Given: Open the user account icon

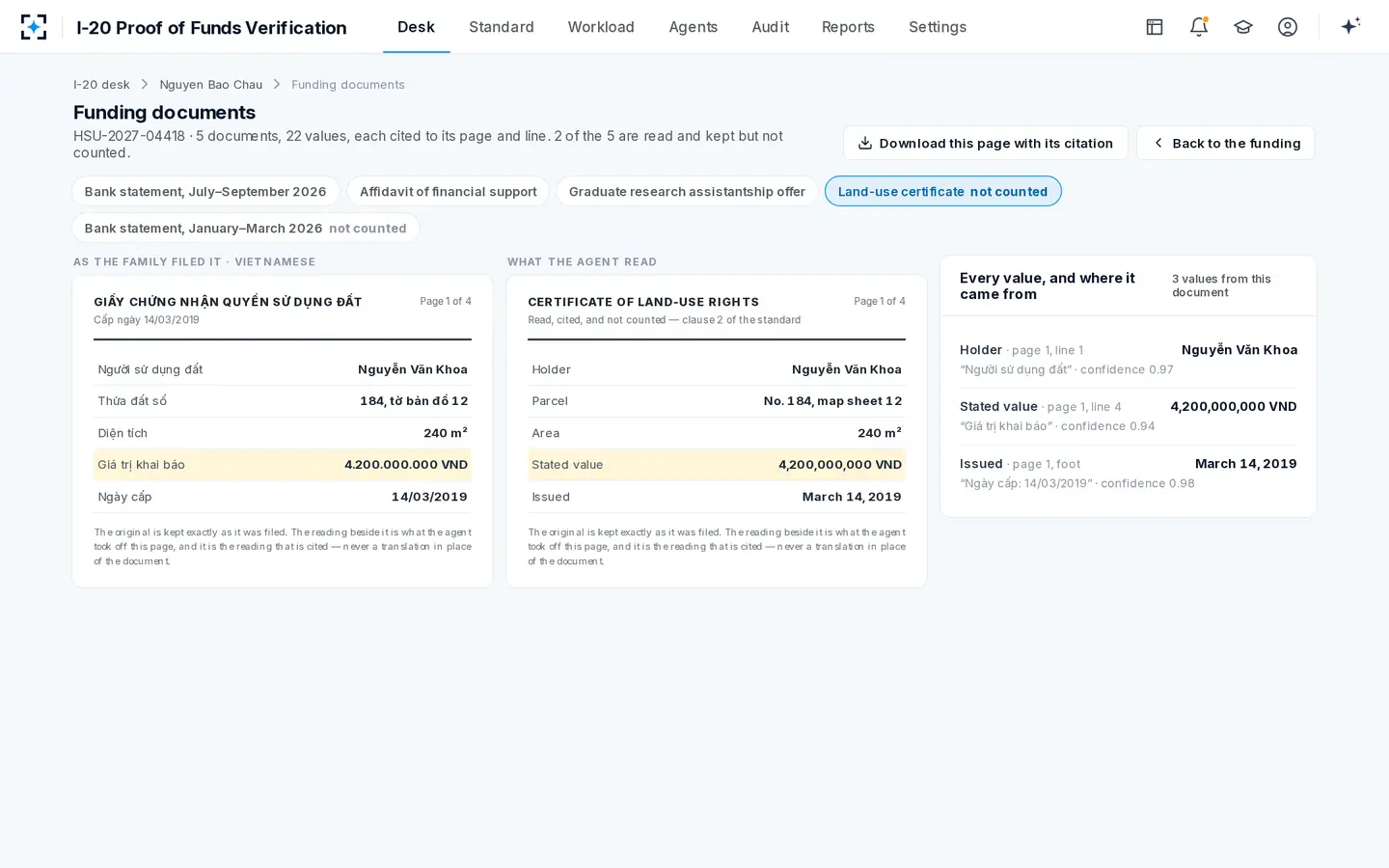Looking at the screenshot, I should 1288,27.
